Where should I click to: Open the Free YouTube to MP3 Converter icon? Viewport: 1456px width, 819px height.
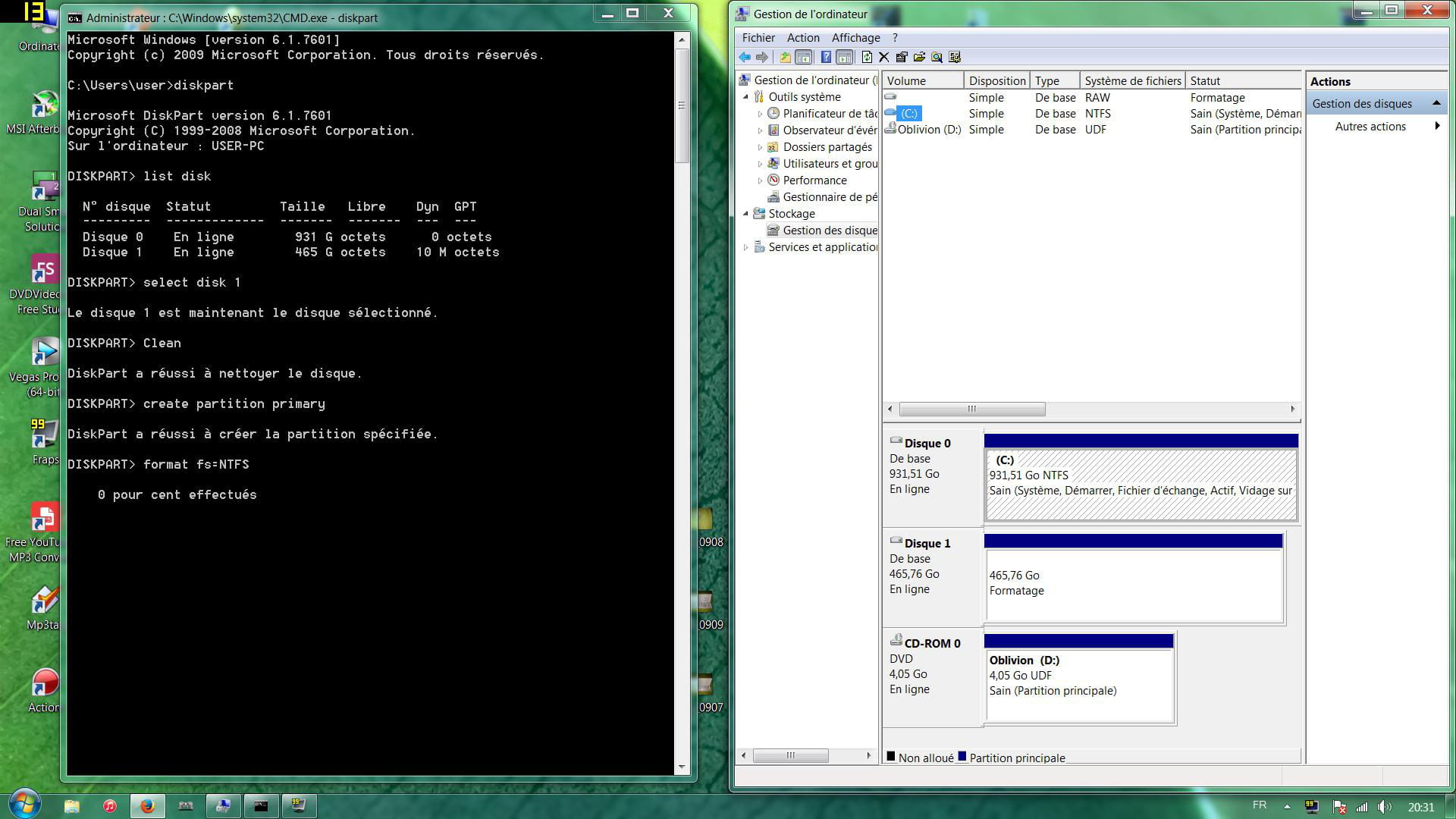[x=34, y=533]
